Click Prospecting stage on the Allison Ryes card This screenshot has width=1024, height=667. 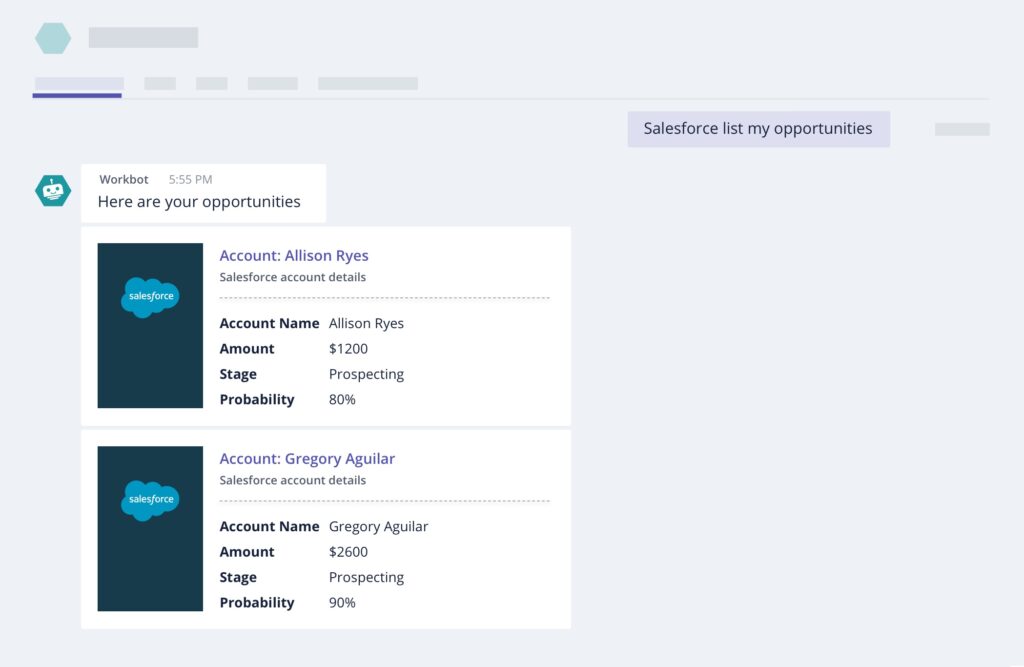click(x=366, y=373)
